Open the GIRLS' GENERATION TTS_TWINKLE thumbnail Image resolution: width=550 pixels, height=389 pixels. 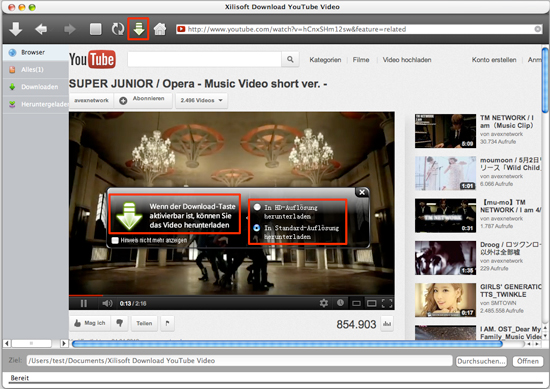tap(445, 300)
